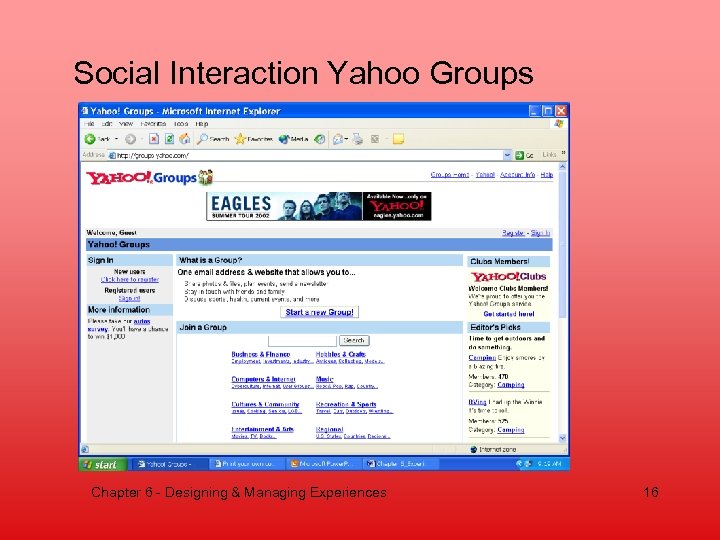Open the Regional category link

(x=329, y=429)
